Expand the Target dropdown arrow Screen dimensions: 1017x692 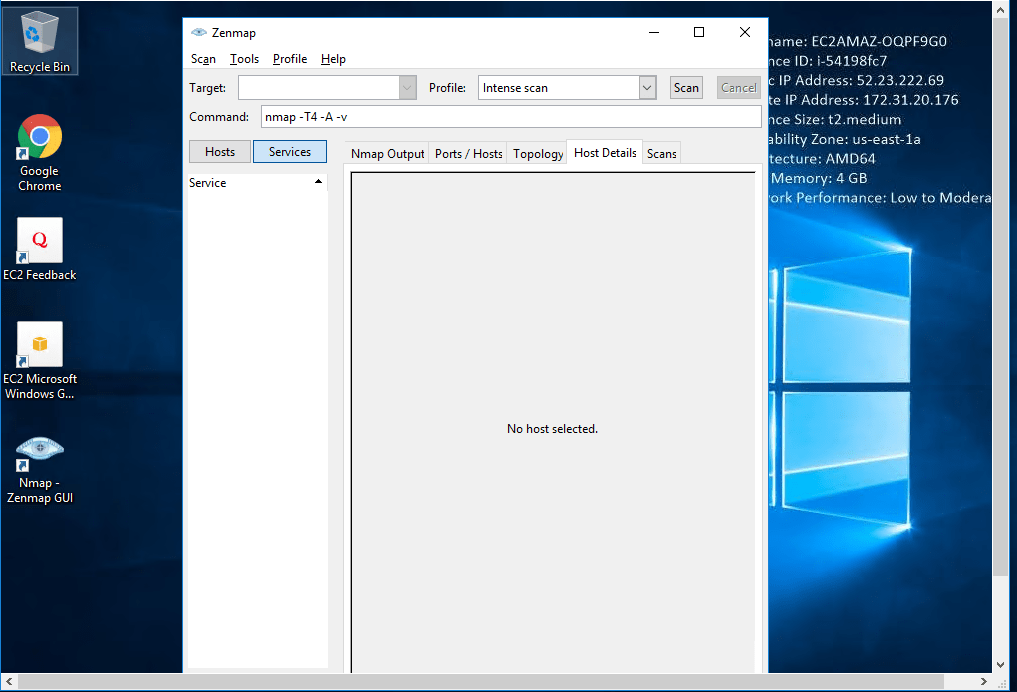(407, 88)
